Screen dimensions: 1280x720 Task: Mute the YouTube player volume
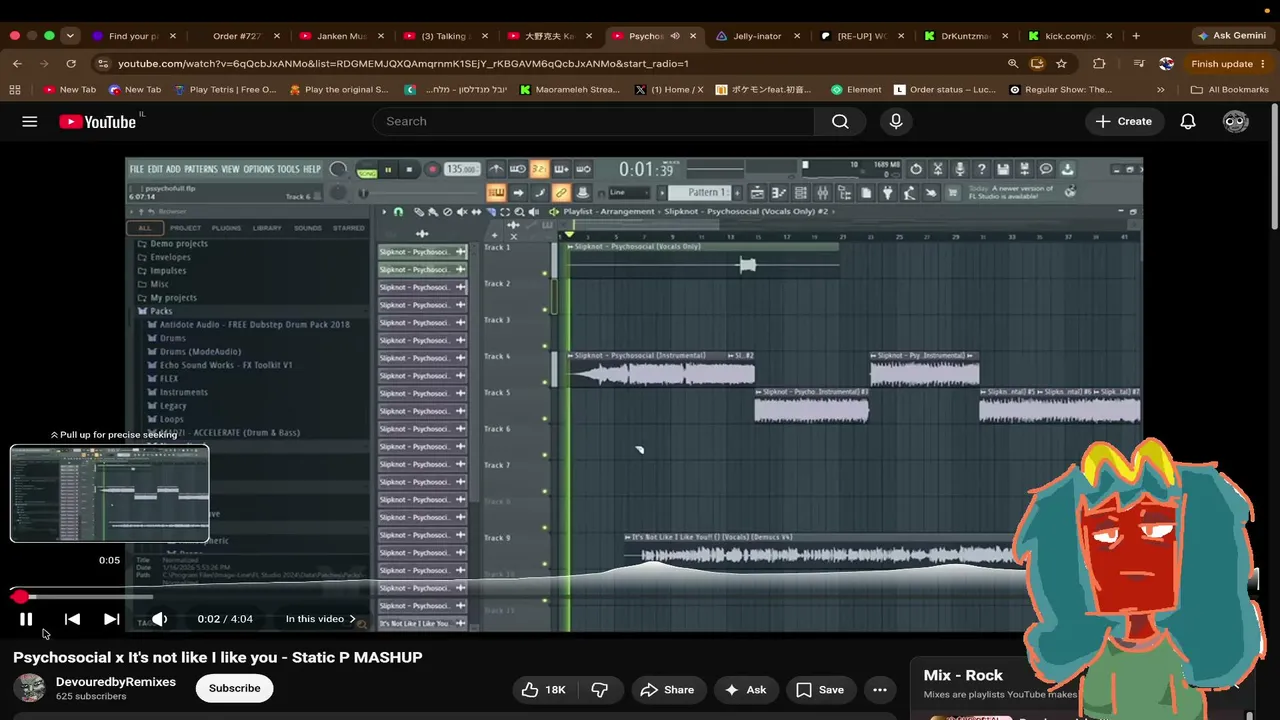(159, 619)
